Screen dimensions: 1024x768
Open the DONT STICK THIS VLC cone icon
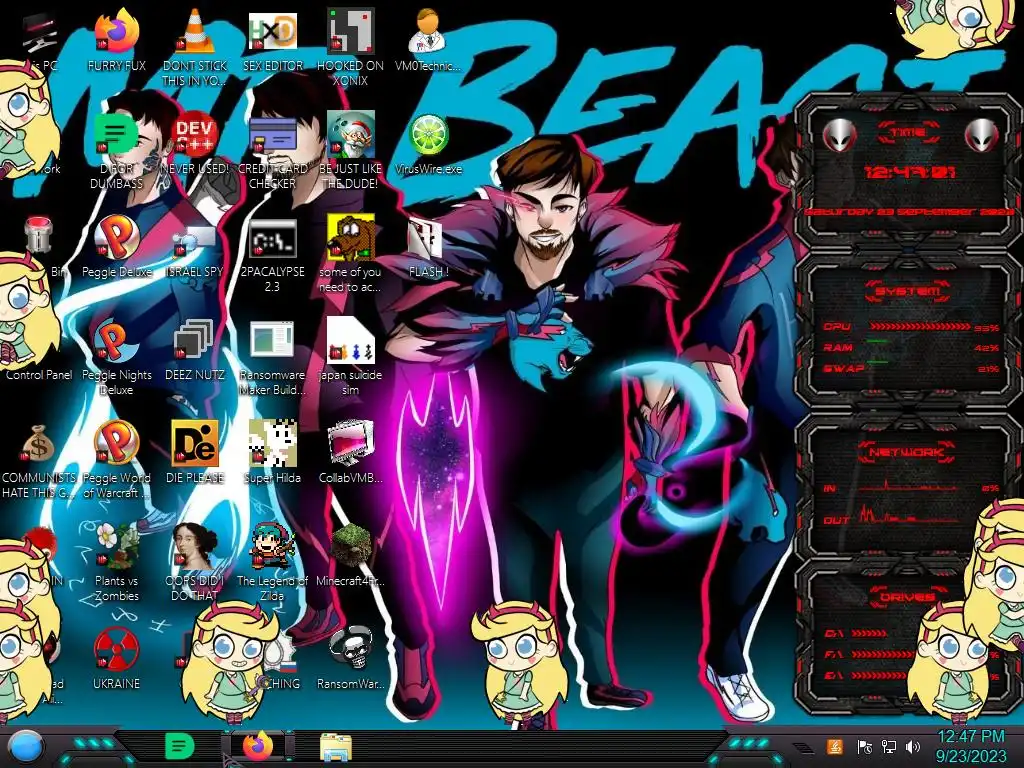point(194,31)
